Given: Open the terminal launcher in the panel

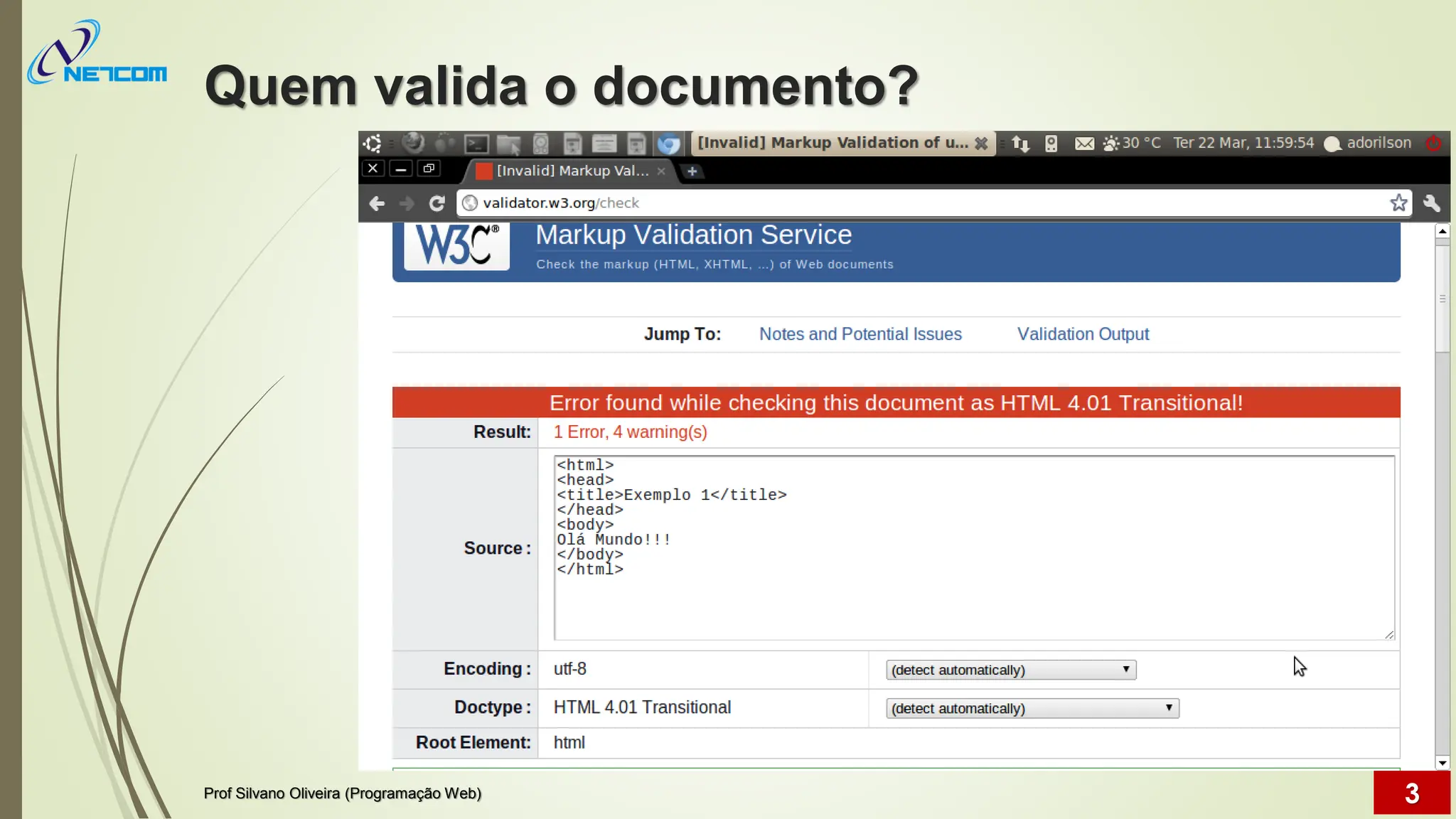Looking at the screenshot, I should tap(476, 144).
